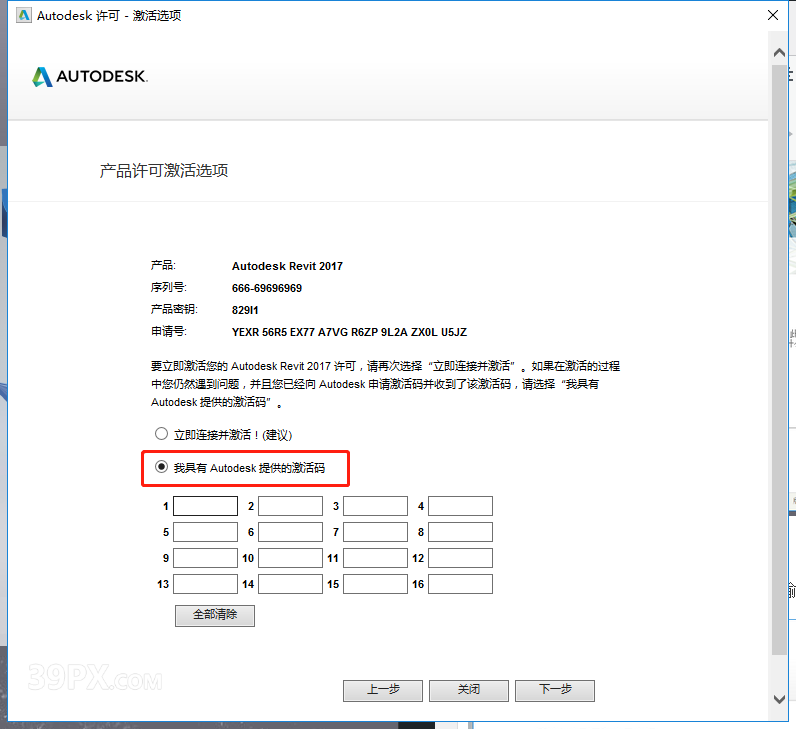Image resolution: width=796 pixels, height=729 pixels.
Task: Click activation code field 4
Action: point(460,506)
